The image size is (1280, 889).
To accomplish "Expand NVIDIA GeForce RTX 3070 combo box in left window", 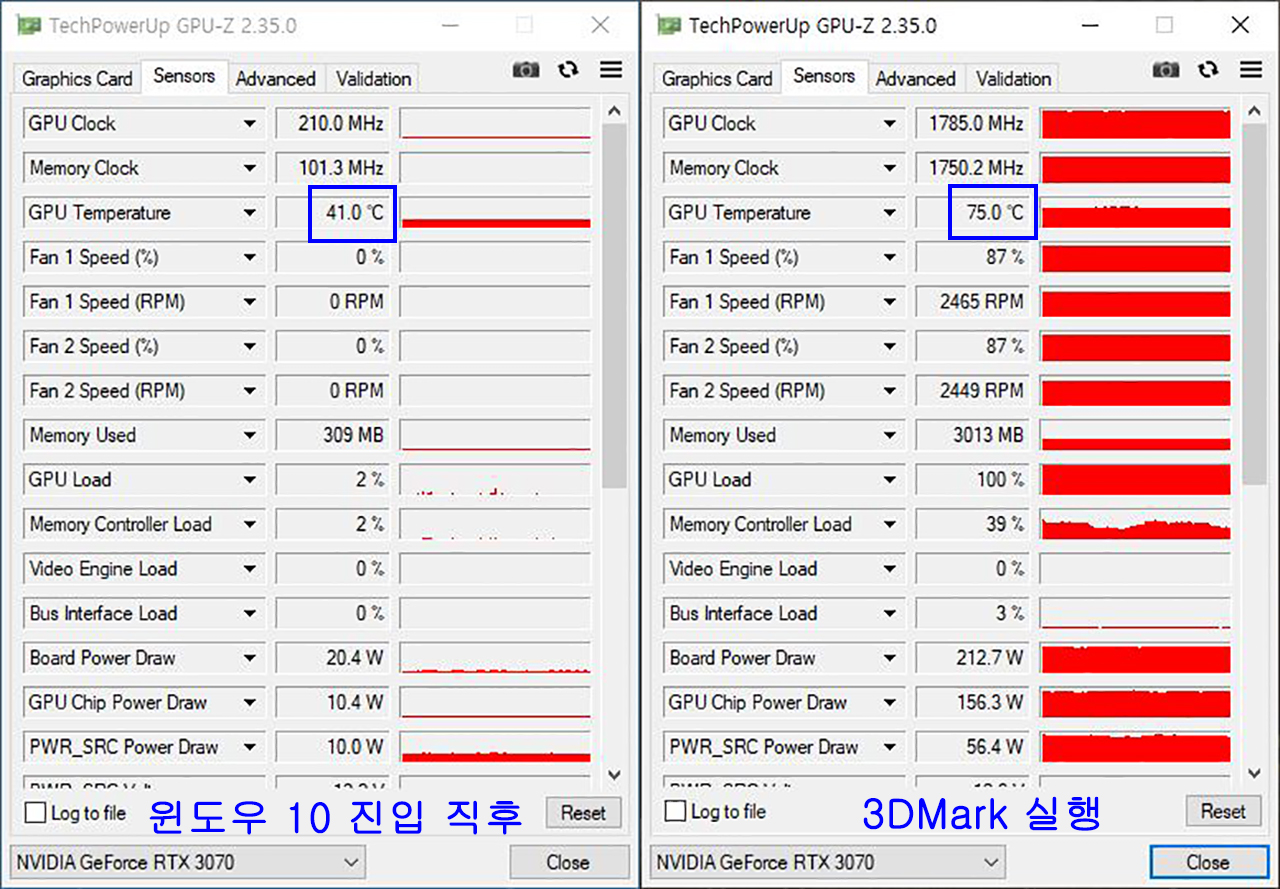I will click(x=351, y=862).
